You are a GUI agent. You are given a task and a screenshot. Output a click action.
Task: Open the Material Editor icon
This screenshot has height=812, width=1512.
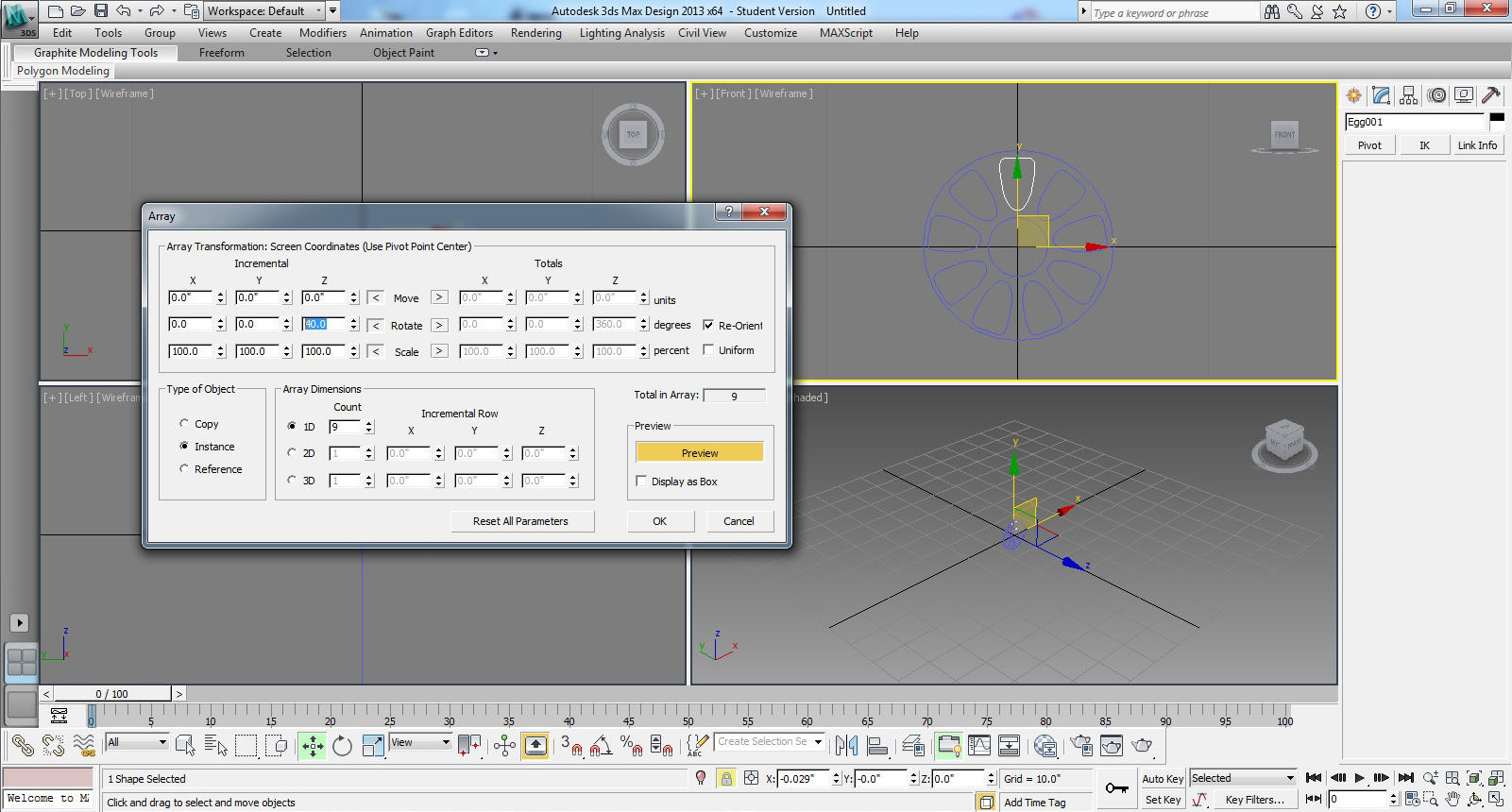[x=1045, y=746]
